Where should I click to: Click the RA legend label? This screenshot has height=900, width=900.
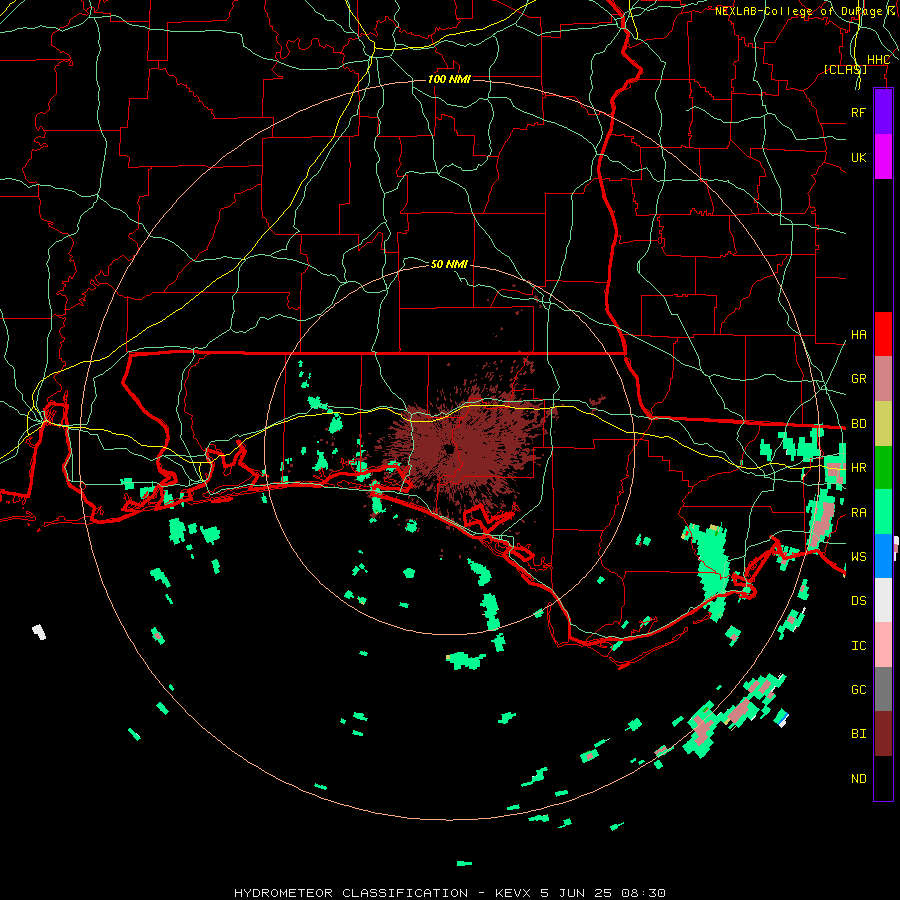tap(858, 513)
